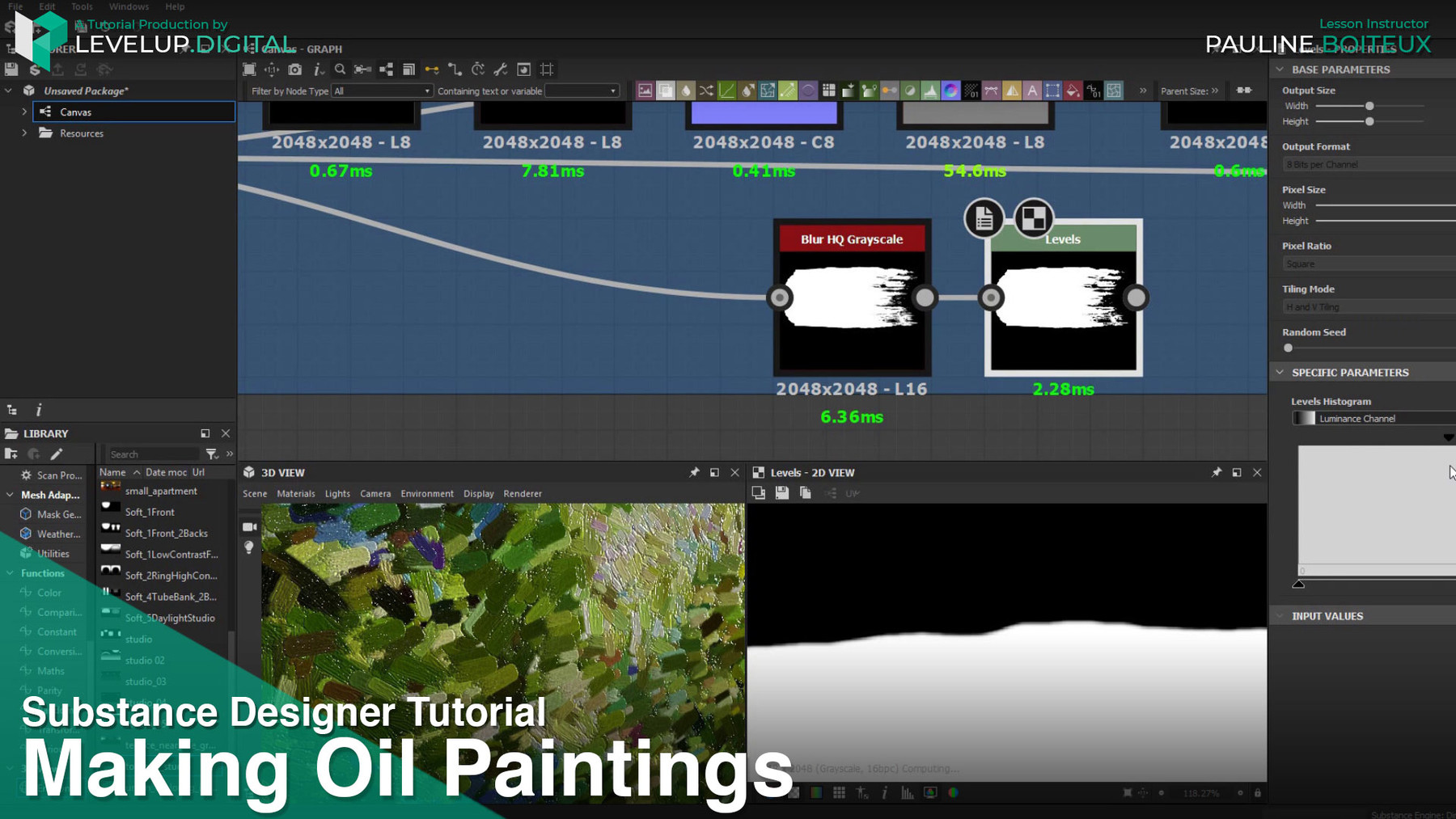Expand the Resources item in the Explorer
Viewport: 1456px width, 819px height.
pyautogui.click(x=24, y=133)
